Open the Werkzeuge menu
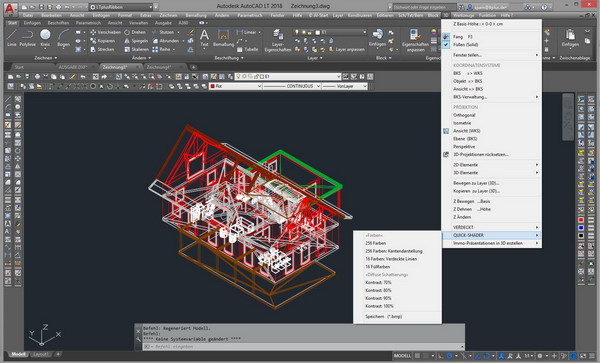 pos(463,15)
